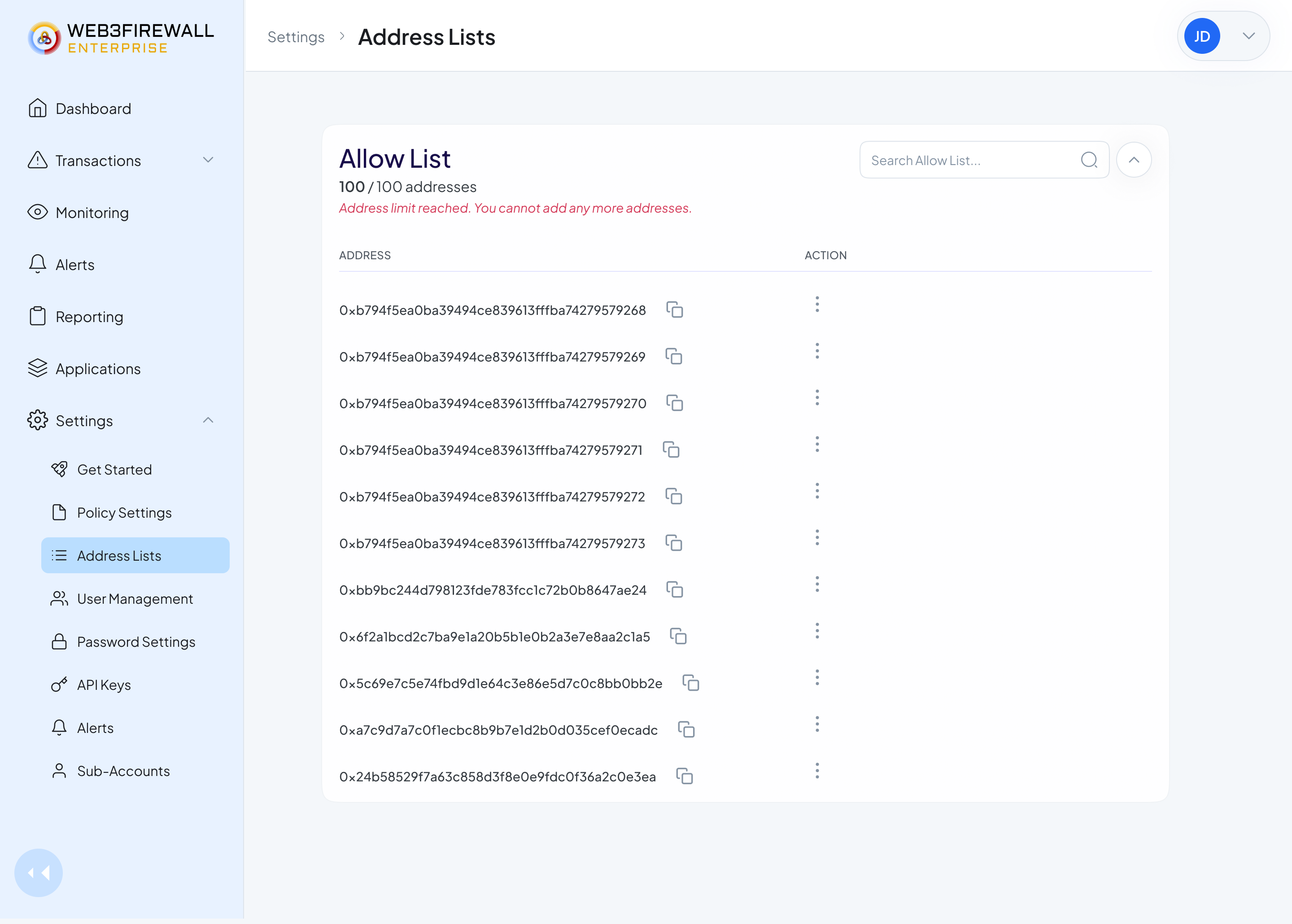The width and height of the screenshot is (1292, 924).
Task: Click the Allow List heading
Action: coord(395,159)
